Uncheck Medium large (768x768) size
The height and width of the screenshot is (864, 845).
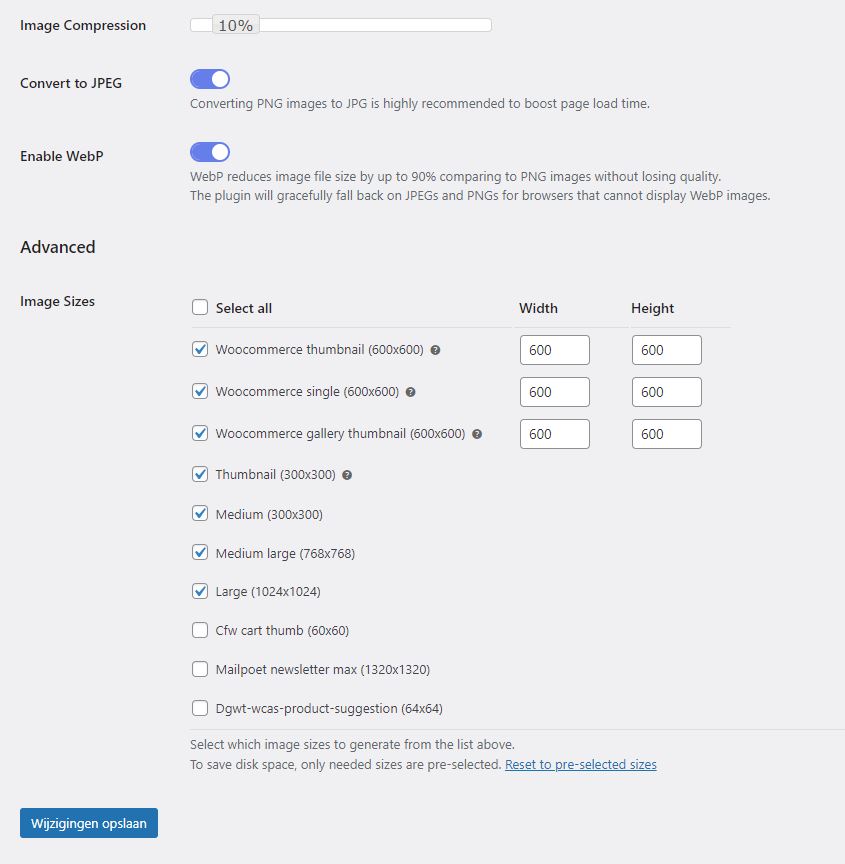click(x=200, y=552)
